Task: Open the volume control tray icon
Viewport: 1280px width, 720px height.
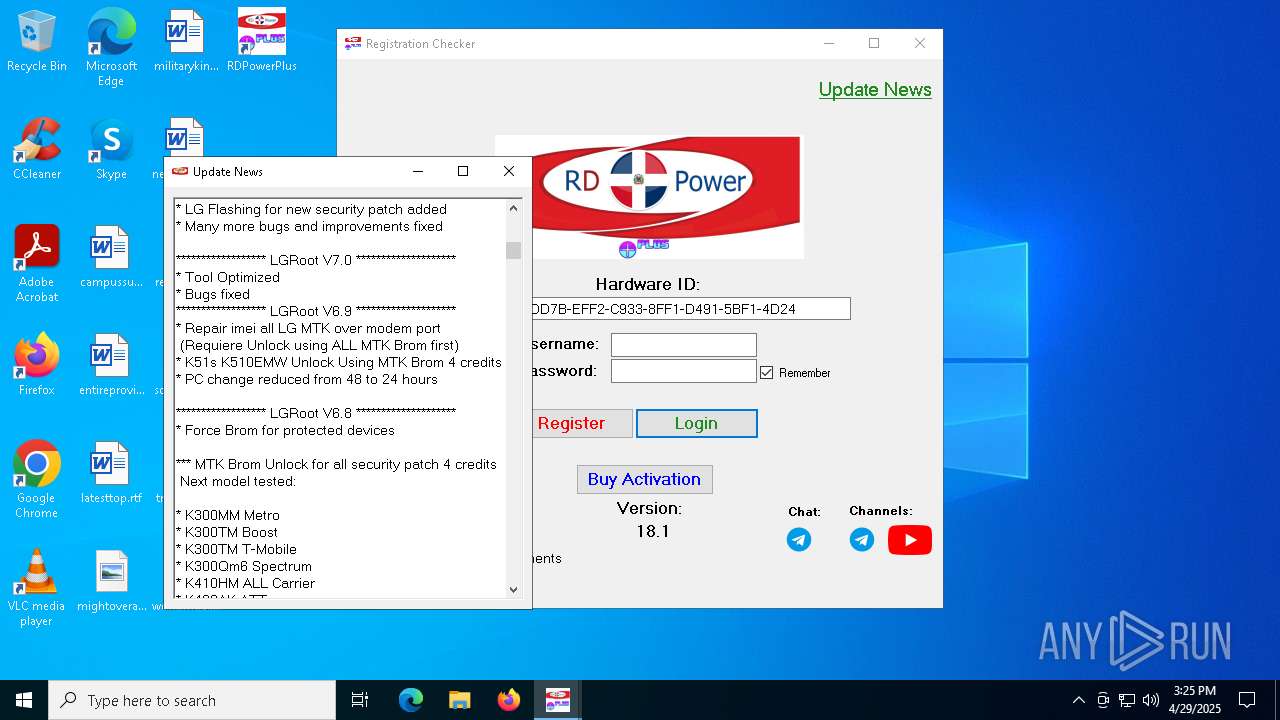Action: (1151, 700)
